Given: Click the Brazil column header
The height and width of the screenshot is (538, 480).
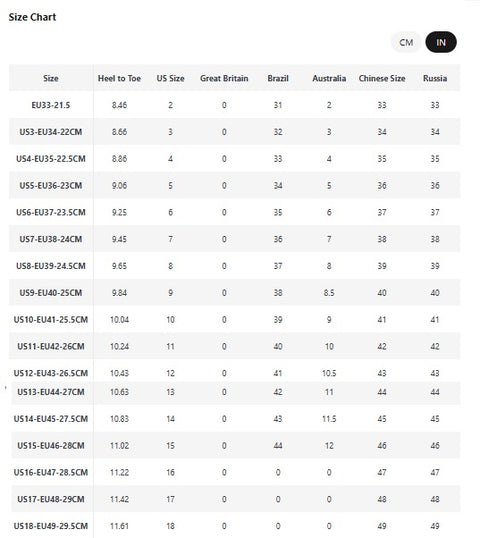Looking at the screenshot, I should point(278,78).
